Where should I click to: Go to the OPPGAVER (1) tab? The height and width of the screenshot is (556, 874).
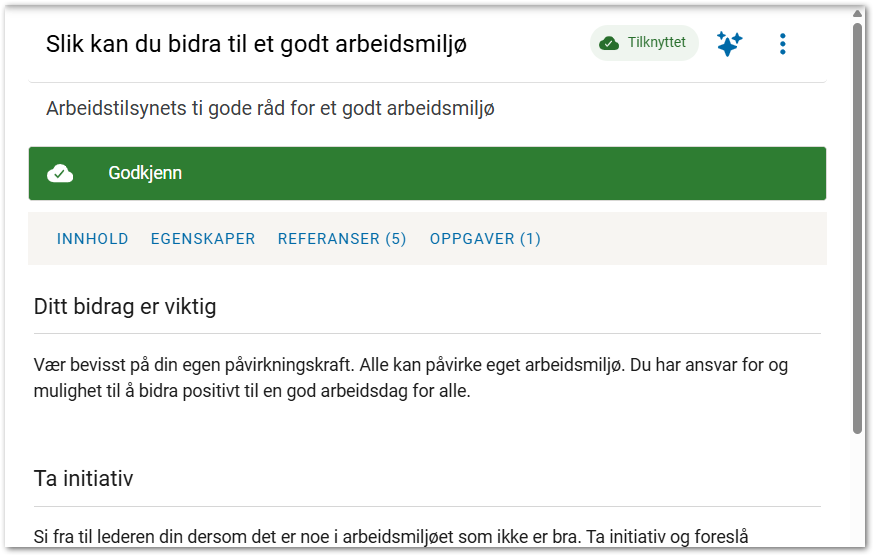coord(485,239)
